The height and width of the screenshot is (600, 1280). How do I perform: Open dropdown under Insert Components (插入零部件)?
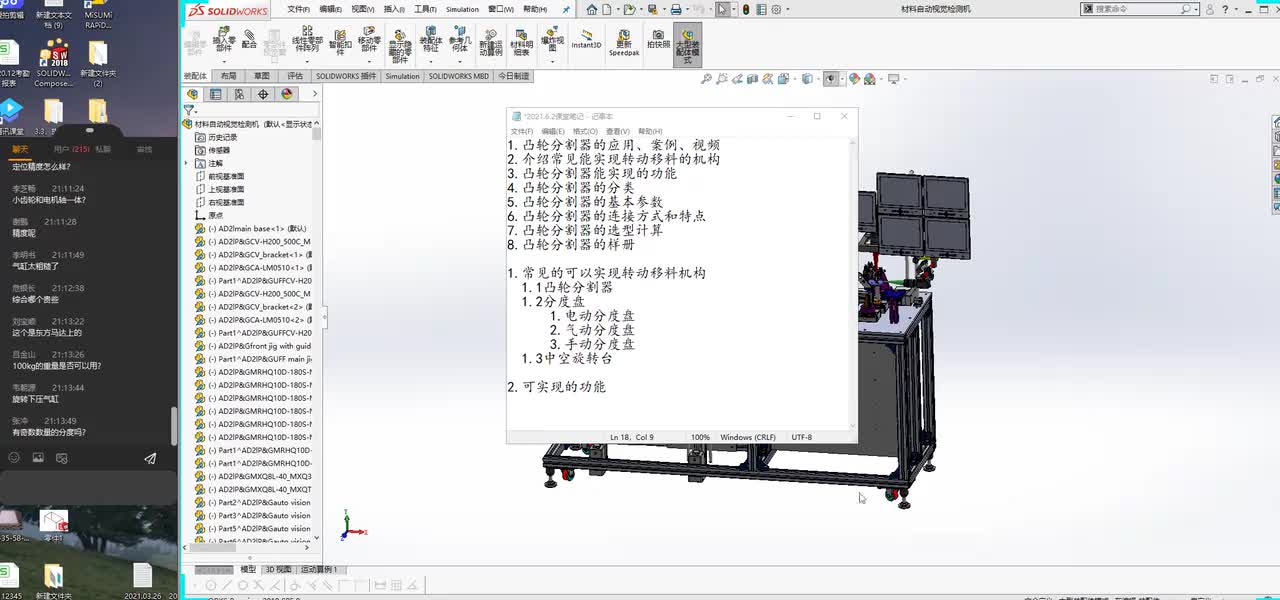pyautogui.click(x=225, y=60)
